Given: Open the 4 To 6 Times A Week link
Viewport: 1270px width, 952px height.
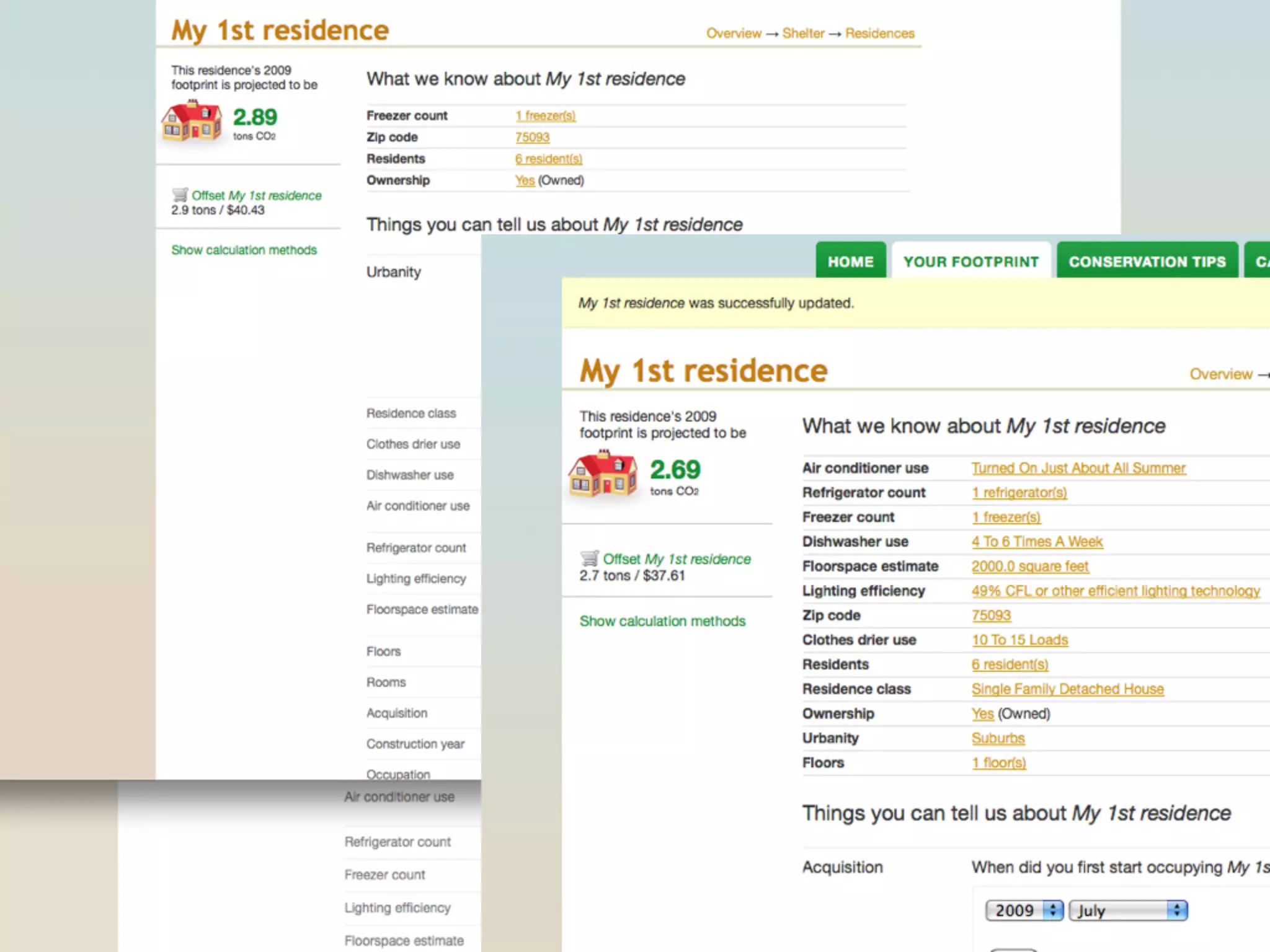Looking at the screenshot, I should [x=1037, y=542].
